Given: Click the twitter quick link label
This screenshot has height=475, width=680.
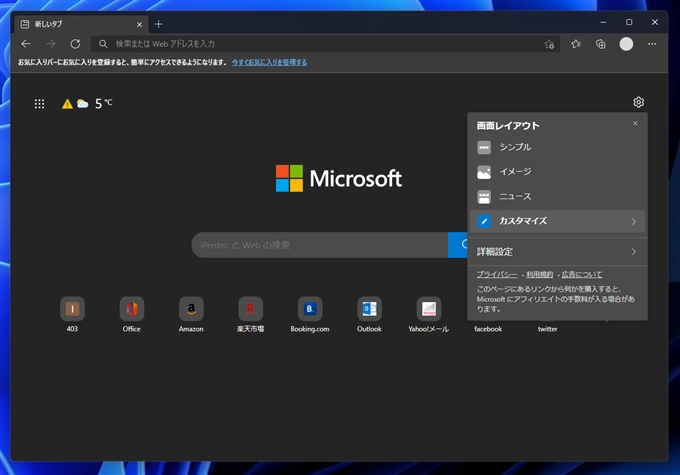Looking at the screenshot, I should (x=548, y=329).
